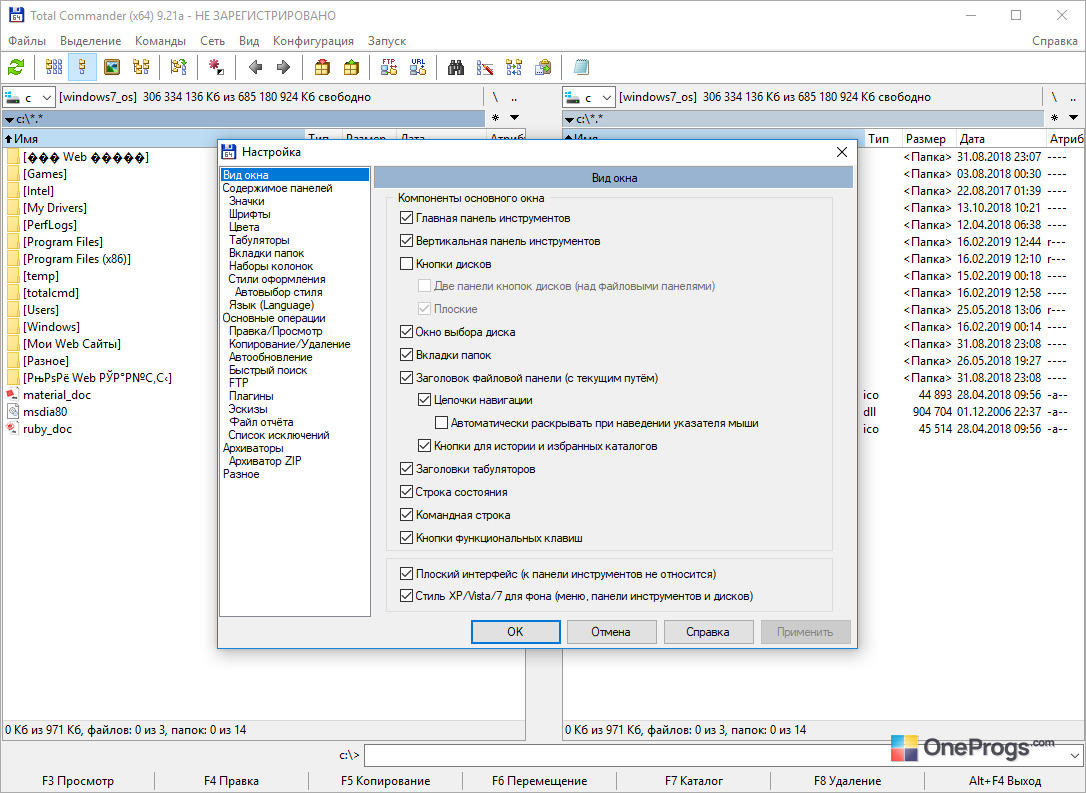Screen dimensions: 1086x793
Task: Show the directory tree view icon
Action: [141, 67]
